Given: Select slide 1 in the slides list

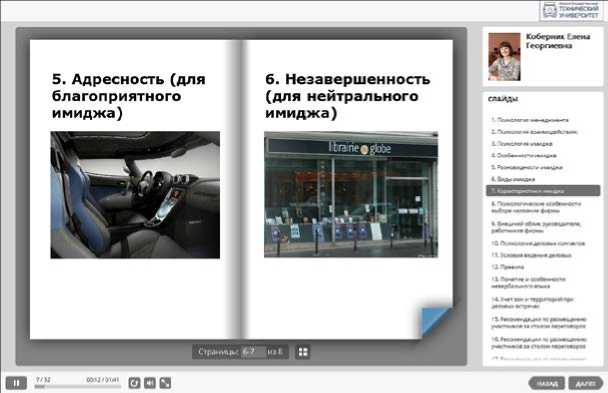Looking at the screenshot, I should pyautogui.click(x=530, y=120).
